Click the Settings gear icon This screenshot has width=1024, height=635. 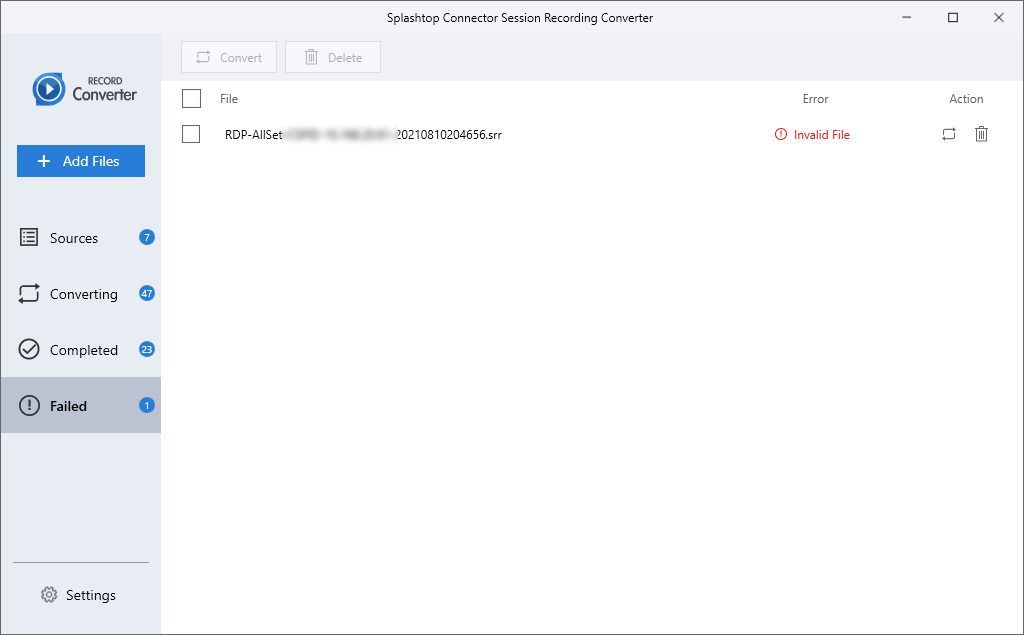49,594
